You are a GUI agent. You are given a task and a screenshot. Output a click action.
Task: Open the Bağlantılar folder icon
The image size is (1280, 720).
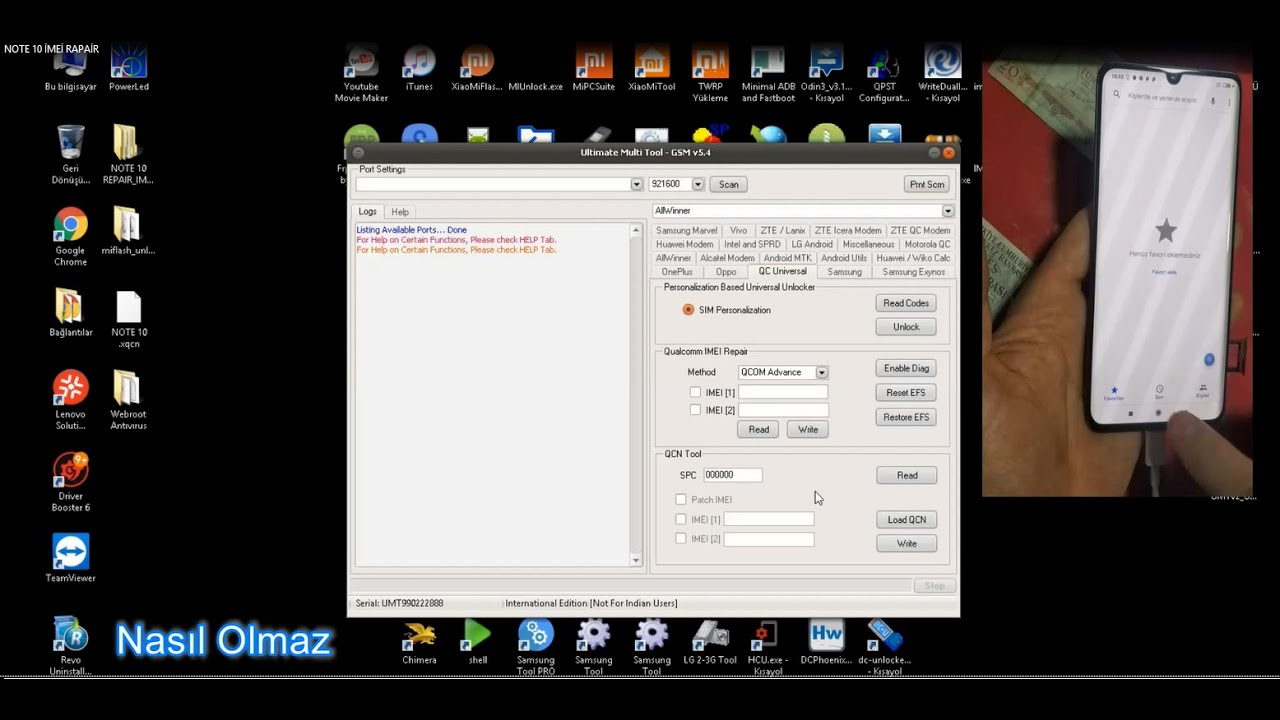(70, 314)
